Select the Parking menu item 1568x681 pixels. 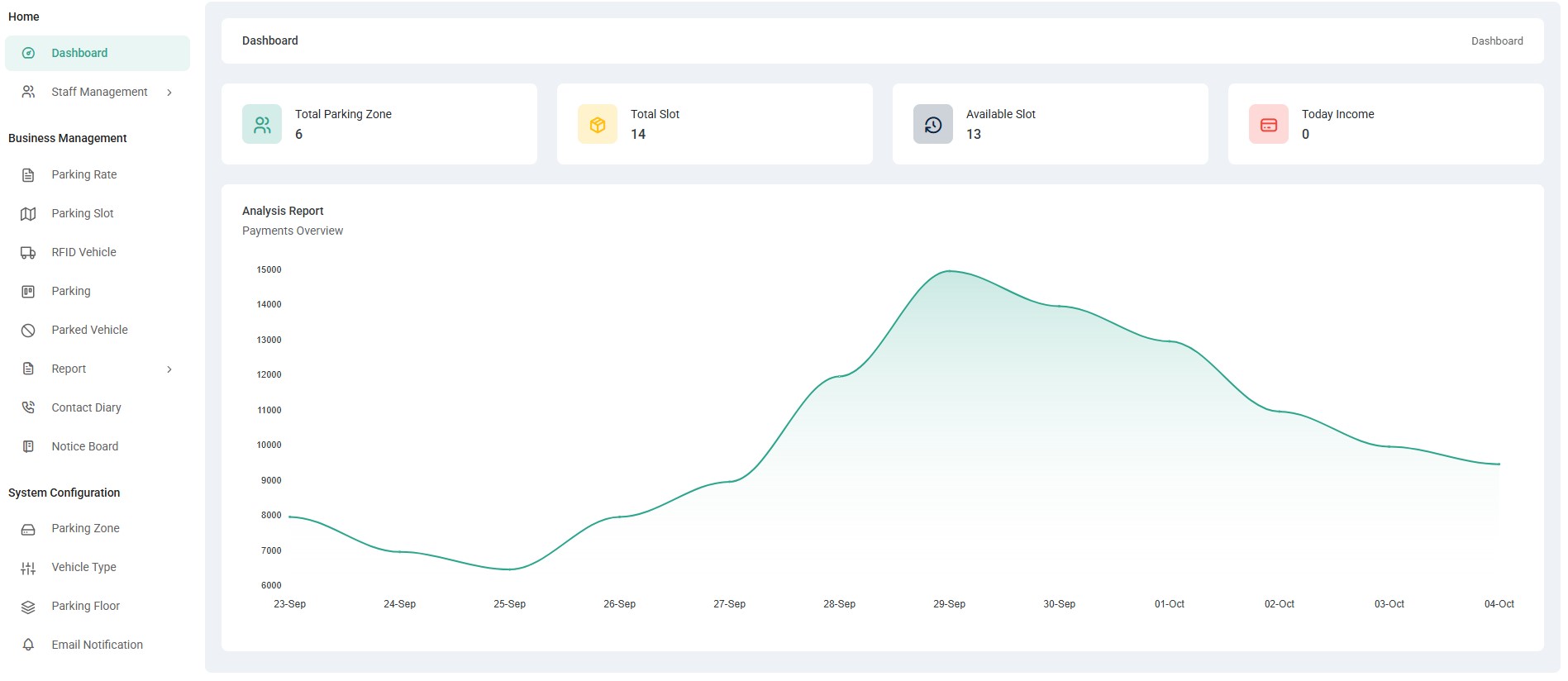pos(71,291)
